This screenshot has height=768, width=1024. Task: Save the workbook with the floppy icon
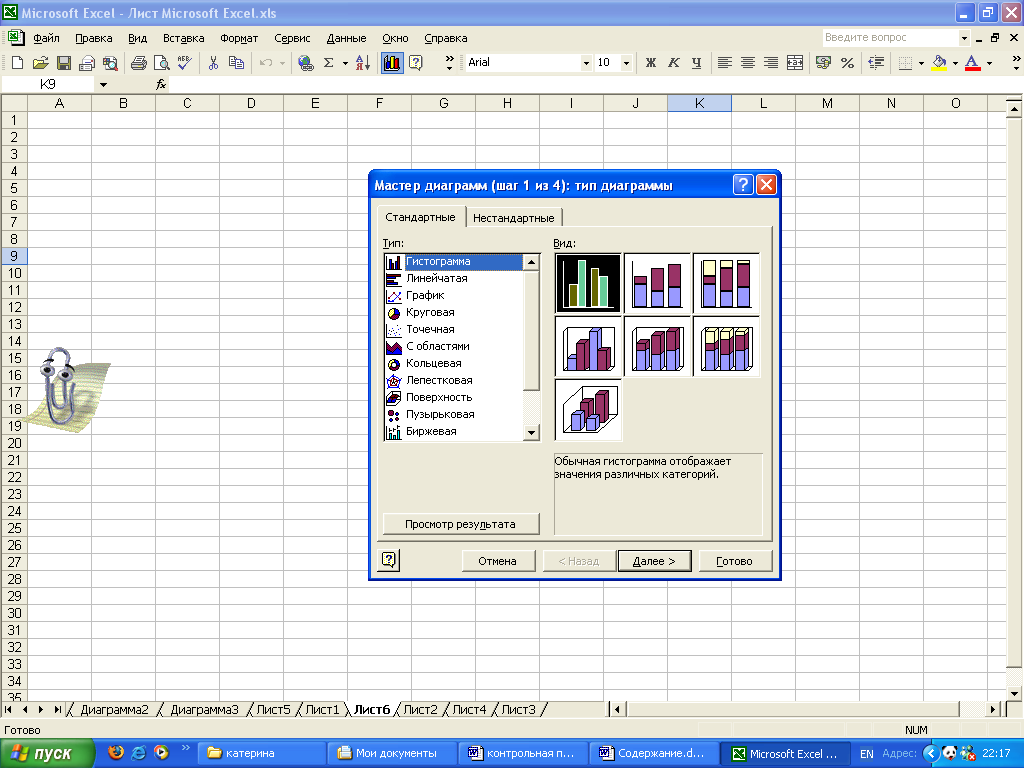tap(63, 63)
